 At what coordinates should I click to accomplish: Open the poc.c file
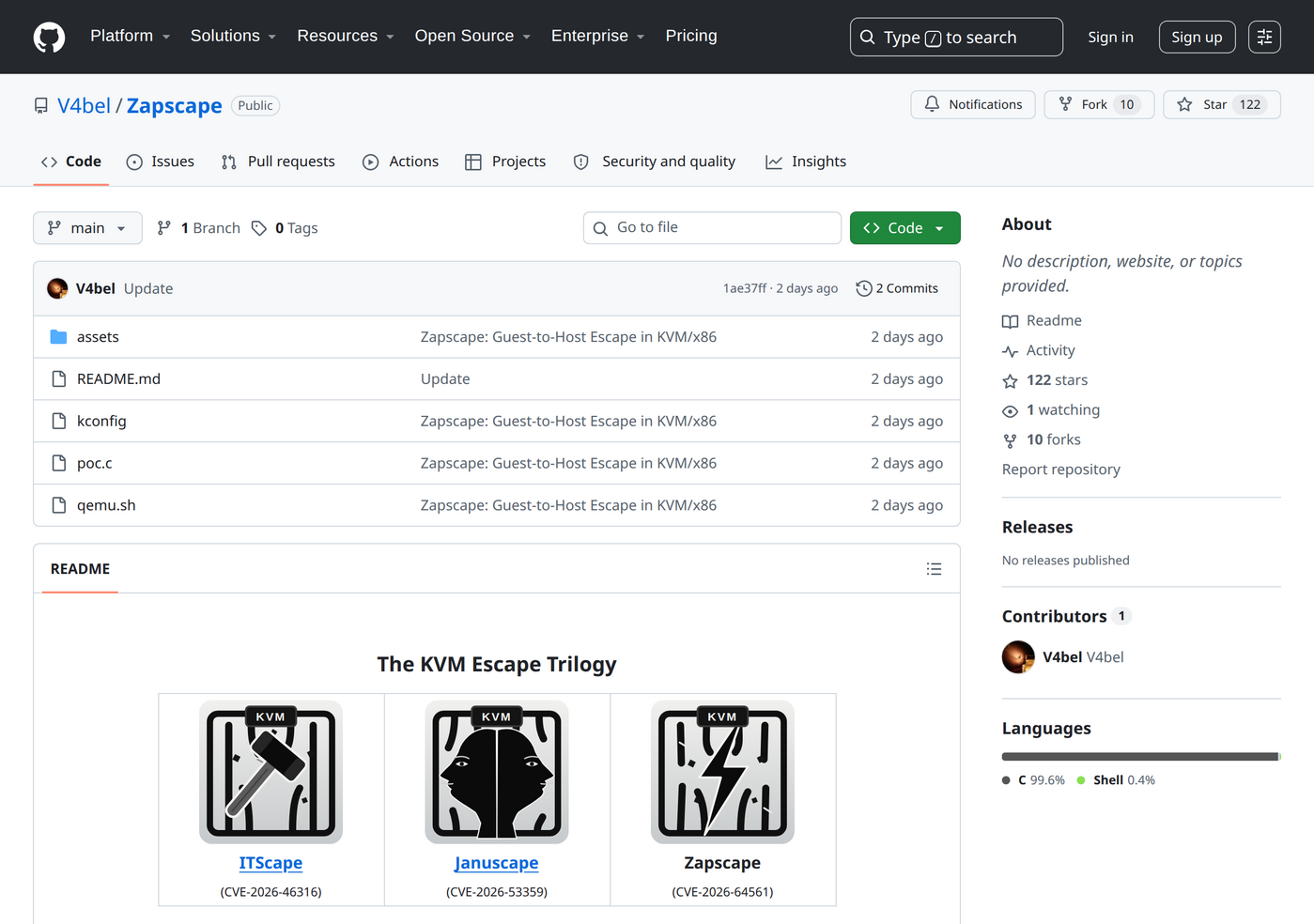coord(95,463)
